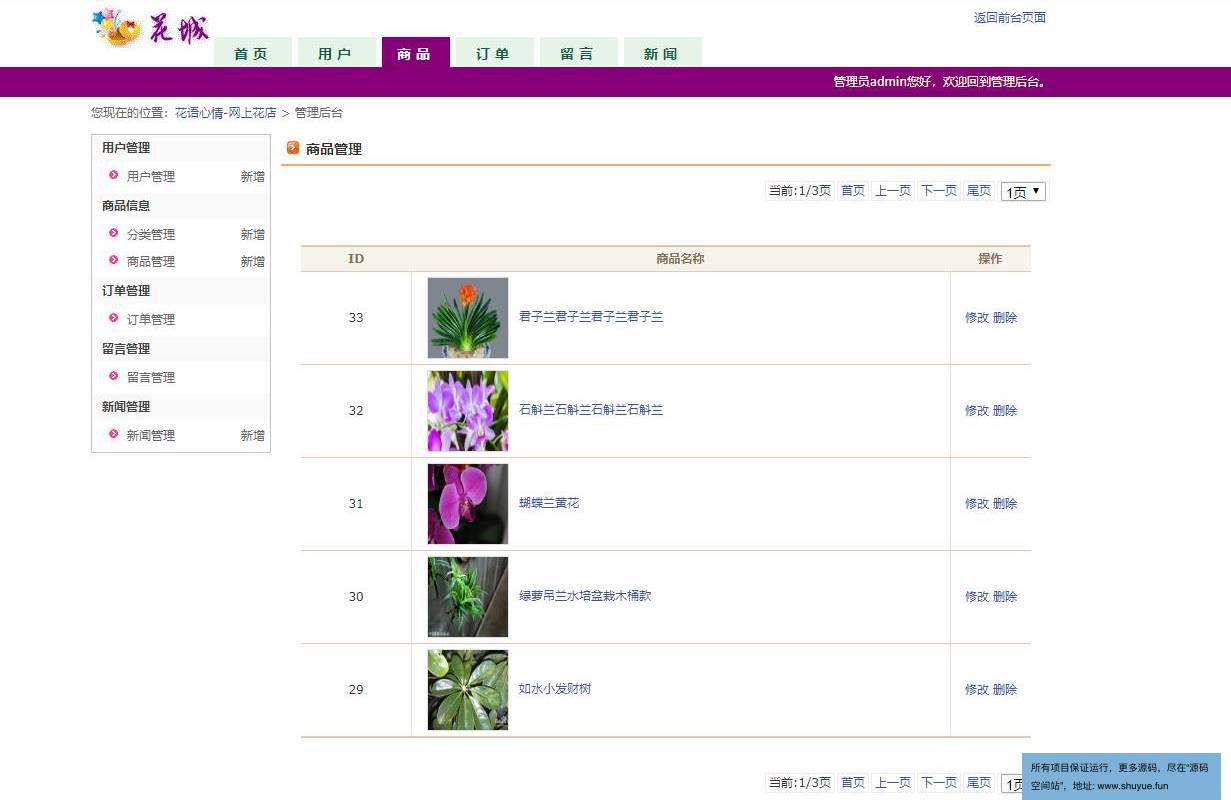This screenshot has height=800, width=1231.
Task: Click bullet icon beside 新闻管理 sidebar link
Action: (x=113, y=434)
